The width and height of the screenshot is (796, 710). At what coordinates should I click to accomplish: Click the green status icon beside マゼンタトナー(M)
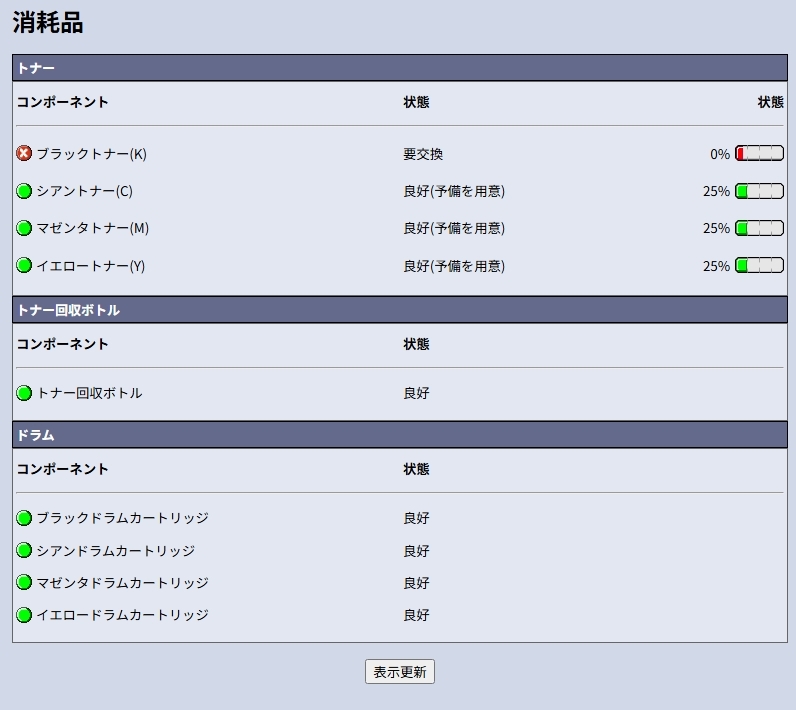pyautogui.click(x=24, y=228)
